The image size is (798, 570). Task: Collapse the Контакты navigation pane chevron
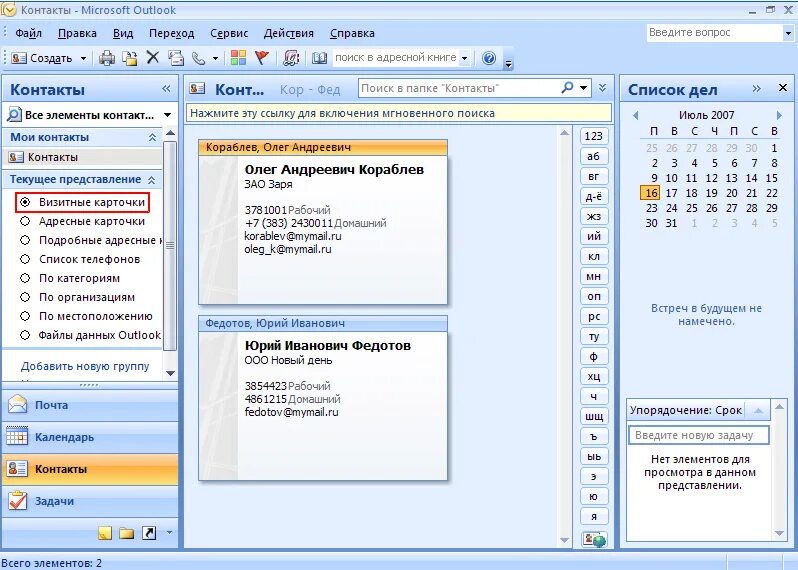click(166, 89)
